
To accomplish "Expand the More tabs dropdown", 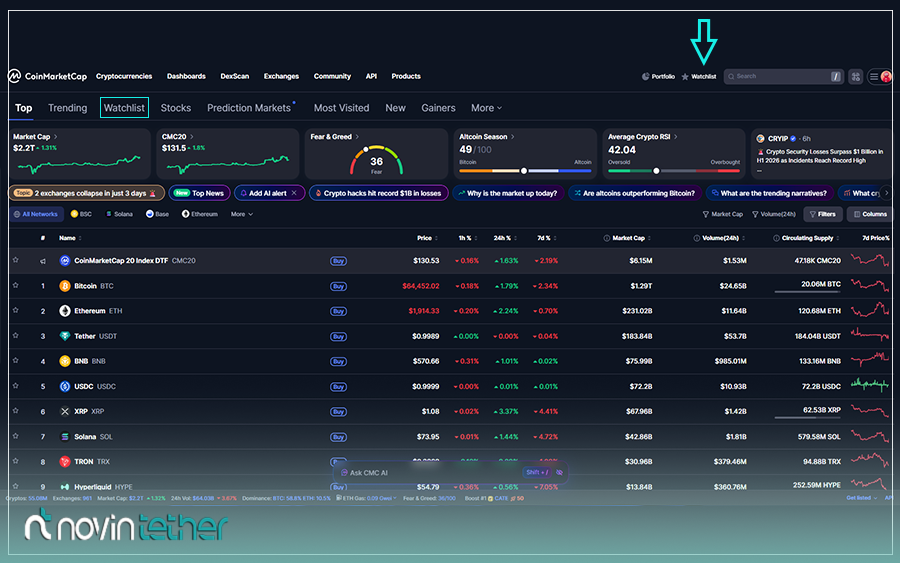I will (x=486, y=108).
